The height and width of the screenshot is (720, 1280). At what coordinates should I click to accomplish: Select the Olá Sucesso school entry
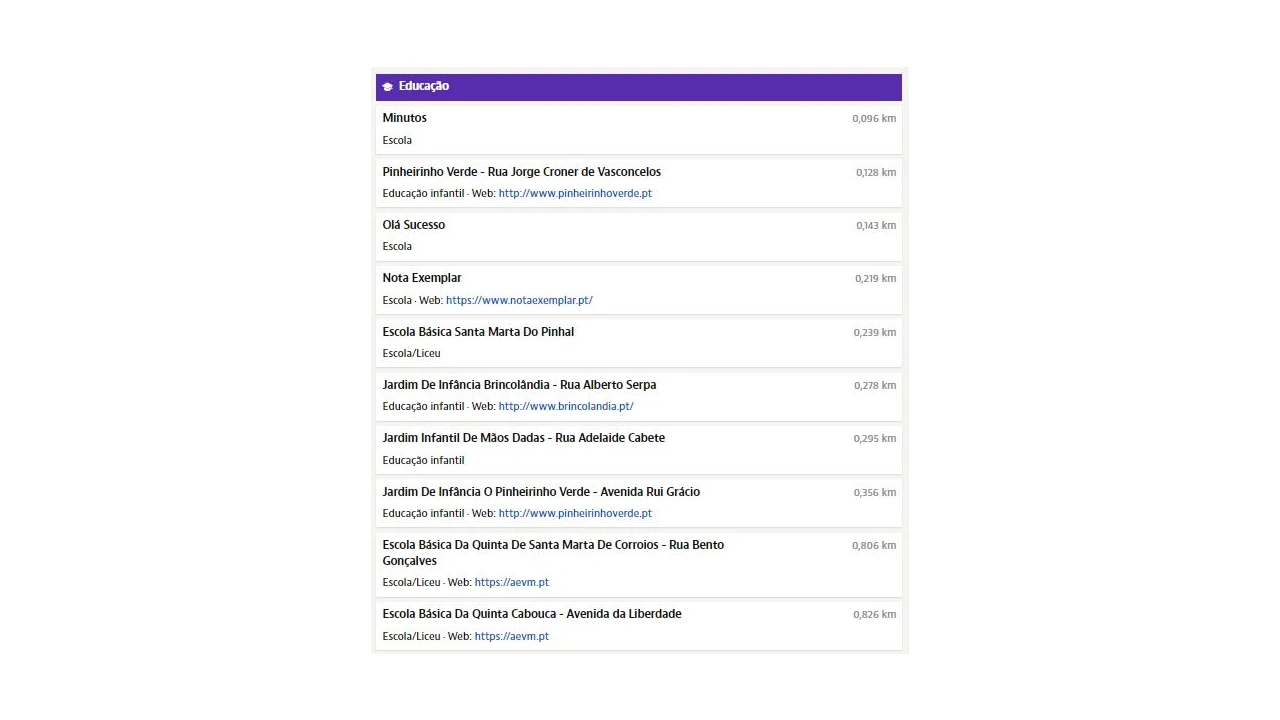tap(413, 225)
